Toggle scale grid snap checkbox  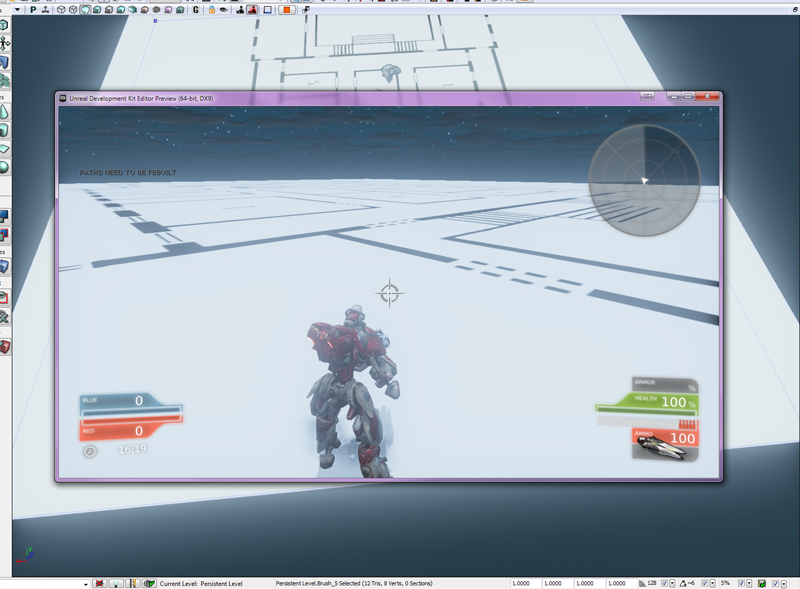742,583
